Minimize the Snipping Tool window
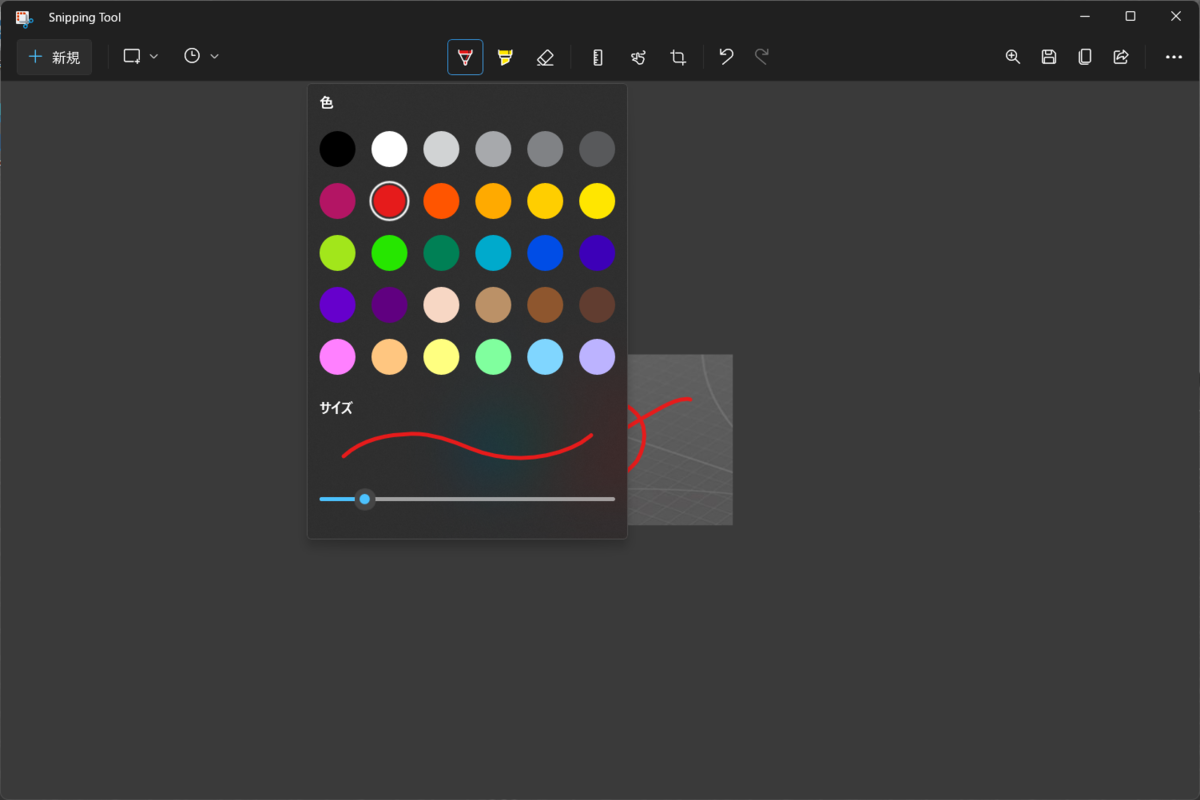 pos(1085,16)
